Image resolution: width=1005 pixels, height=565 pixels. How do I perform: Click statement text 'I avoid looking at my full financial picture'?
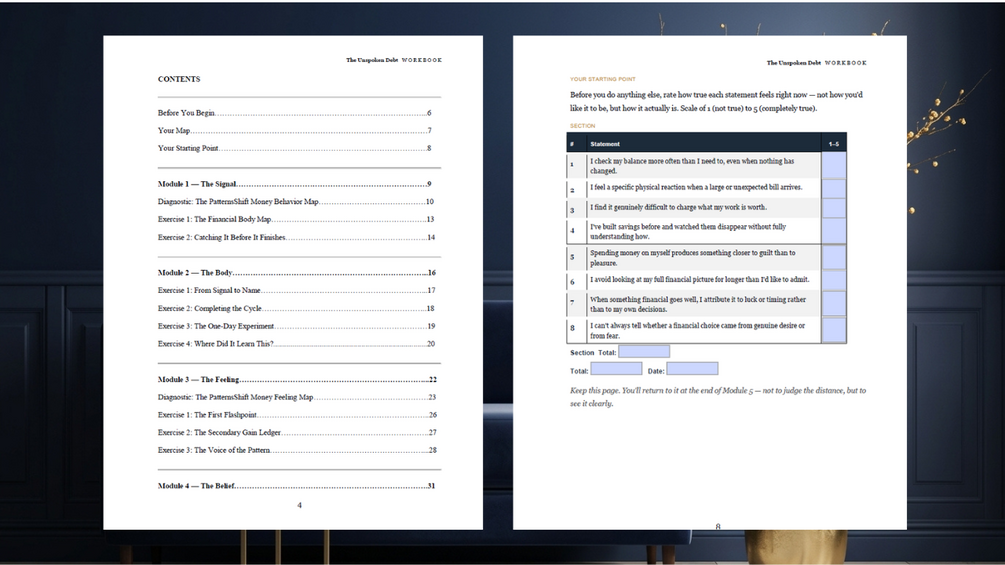(700, 279)
